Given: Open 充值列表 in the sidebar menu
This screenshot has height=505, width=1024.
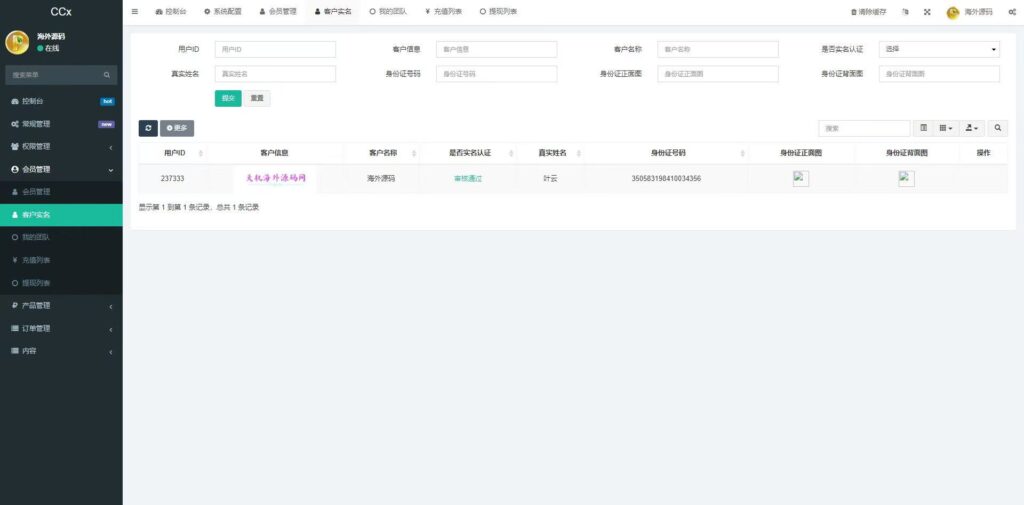Looking at the screenshot, I should coord(37,260).
